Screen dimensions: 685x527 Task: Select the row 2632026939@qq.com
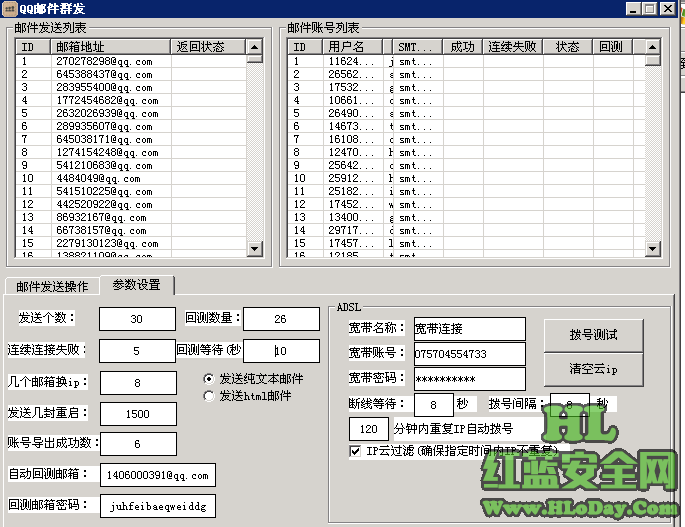[131, 114]
